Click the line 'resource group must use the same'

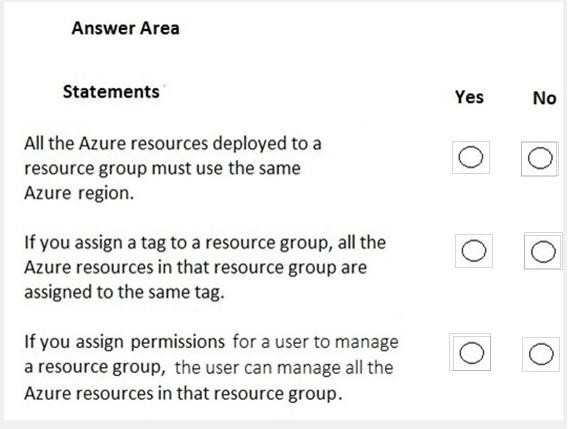click(x=162, y=169)
